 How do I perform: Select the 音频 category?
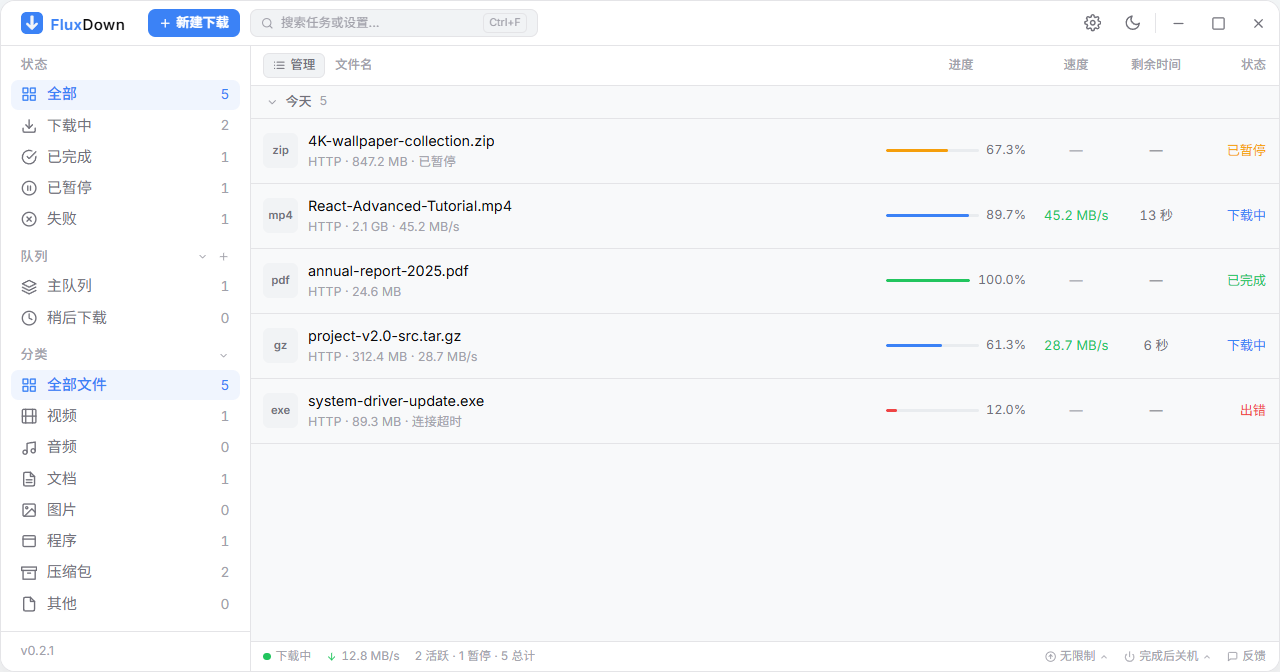tap(125, 447)
